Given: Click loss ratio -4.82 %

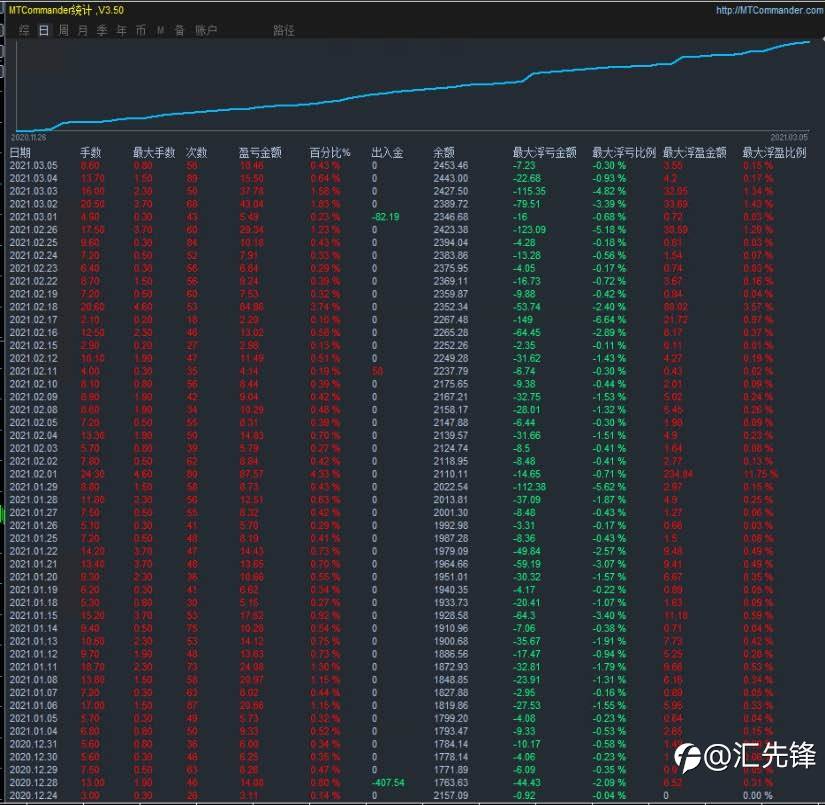Looking at the screenshot, I should (609, 191).
